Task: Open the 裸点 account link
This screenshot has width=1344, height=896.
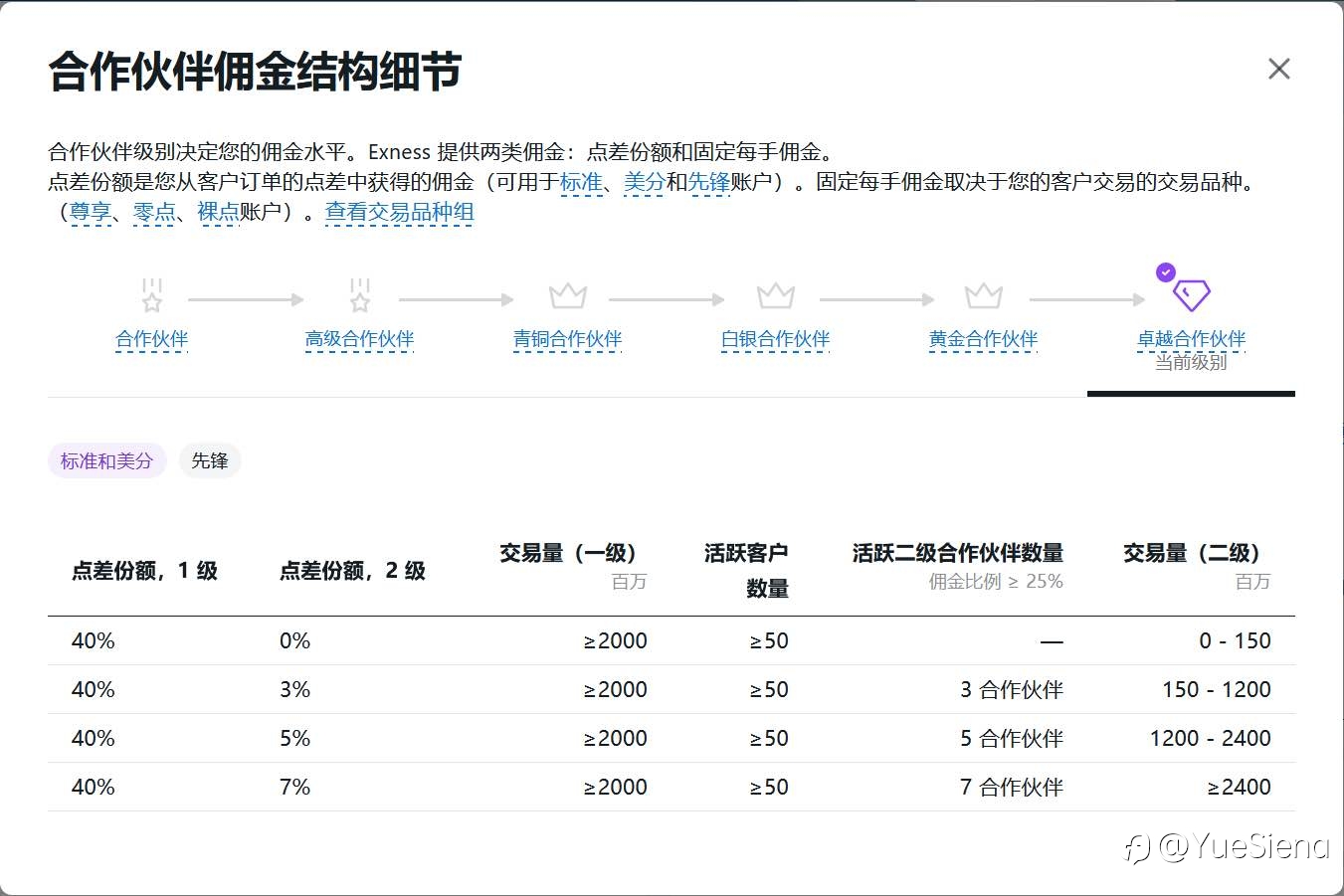Action: click(x=218, y=212)
